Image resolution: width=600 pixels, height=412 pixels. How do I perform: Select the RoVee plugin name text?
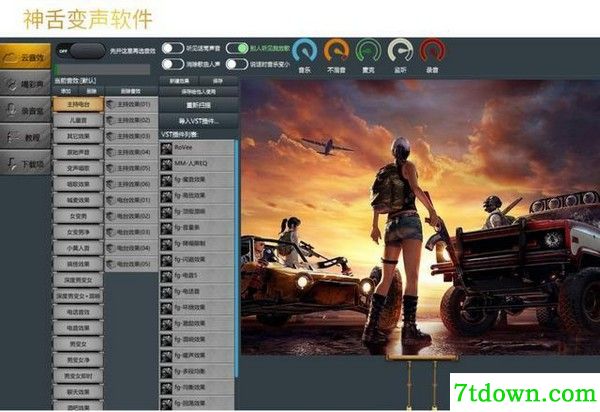click(183, 147)
